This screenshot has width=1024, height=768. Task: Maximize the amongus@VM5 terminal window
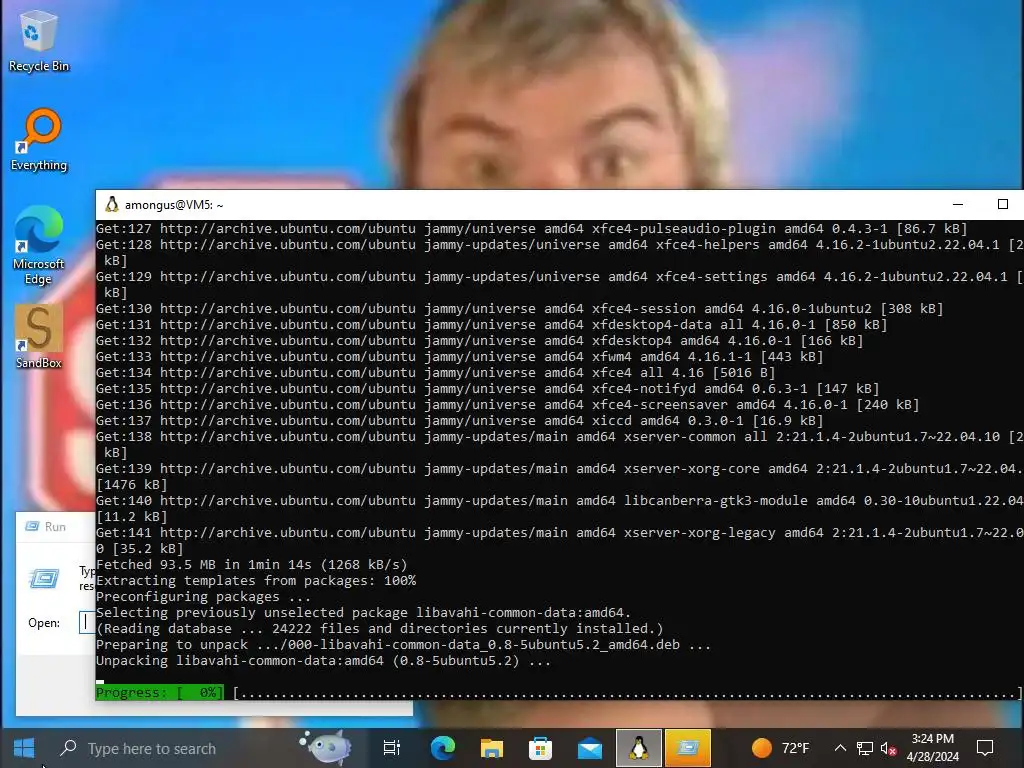click(1002, 204)
